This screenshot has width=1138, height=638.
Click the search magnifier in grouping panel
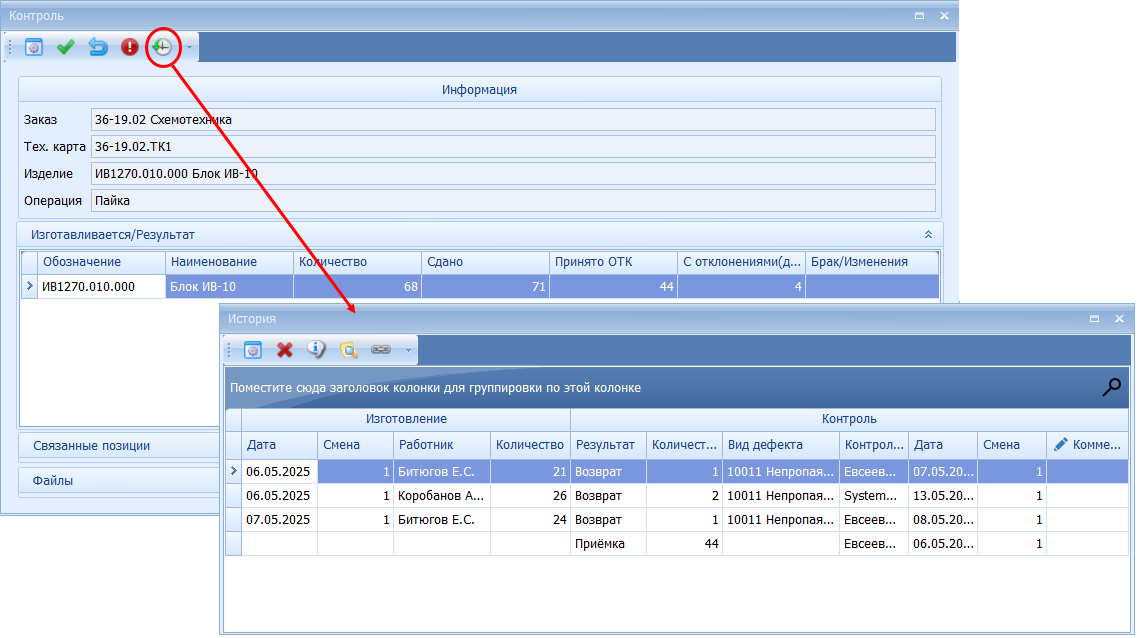1111,388
